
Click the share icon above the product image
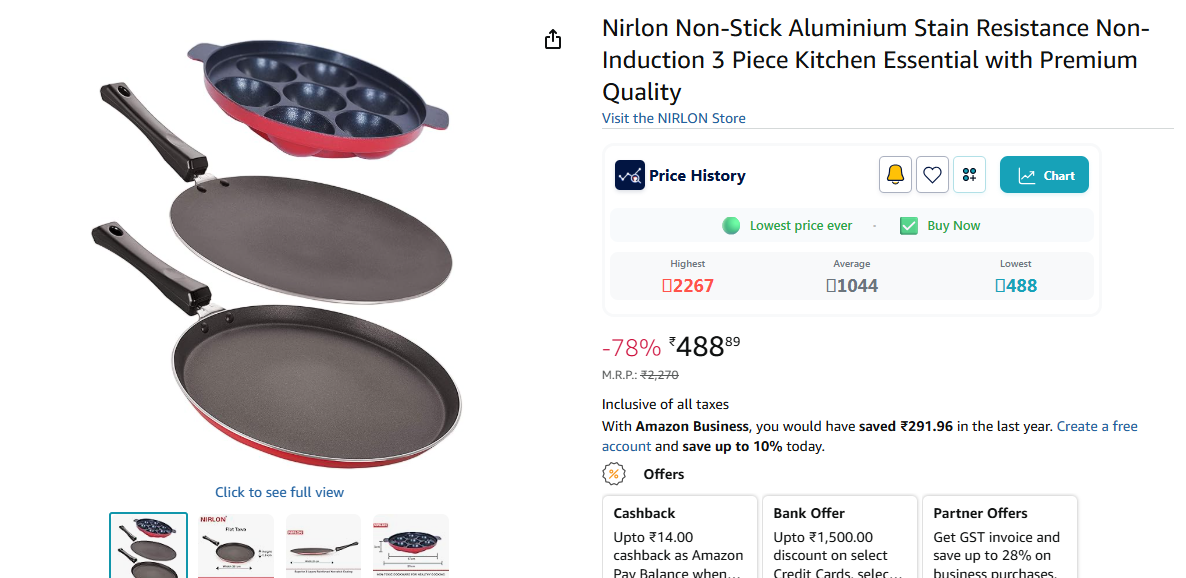click(x=553, y=40)
